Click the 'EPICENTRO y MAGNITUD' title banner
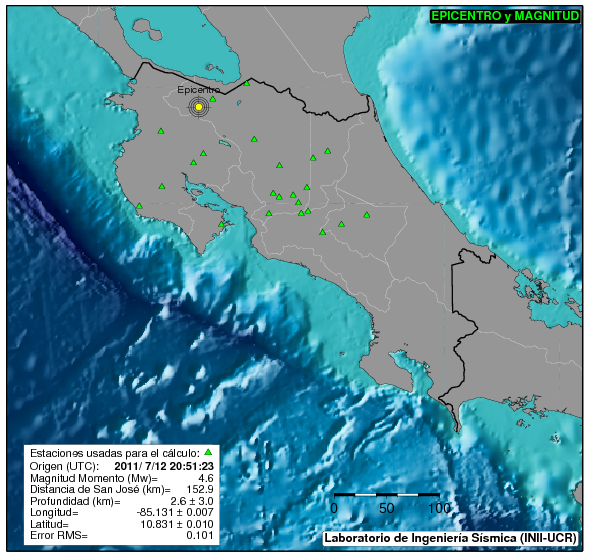590x560 pixels. (x=505, y=16)
